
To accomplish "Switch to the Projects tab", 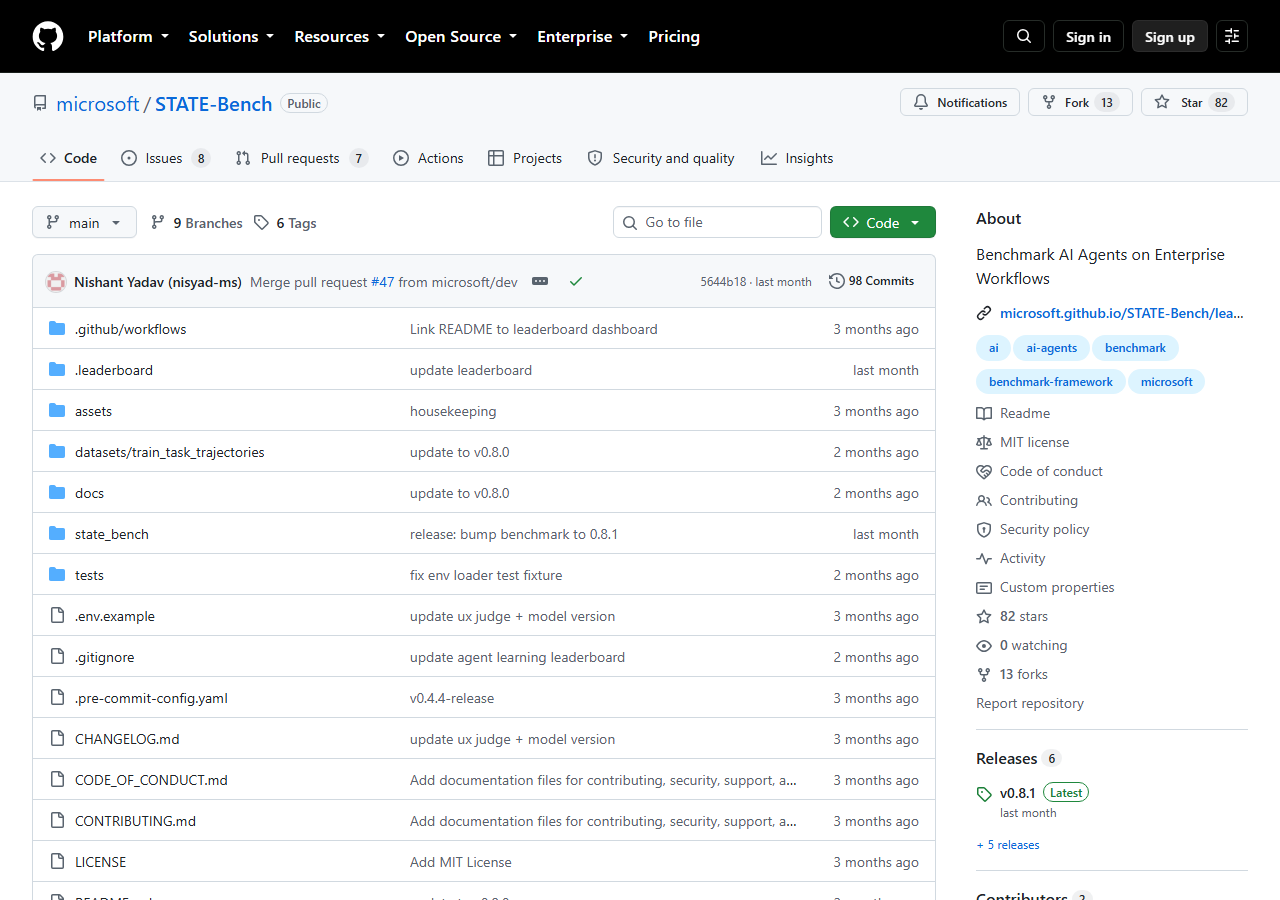I will pyautogui.click(x=525, y=158).
